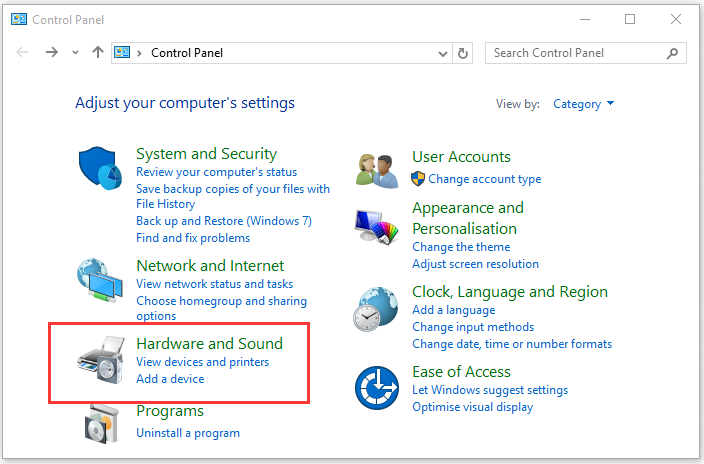Open User Accounts heading
704x464 pixels.
pos(461,157)
